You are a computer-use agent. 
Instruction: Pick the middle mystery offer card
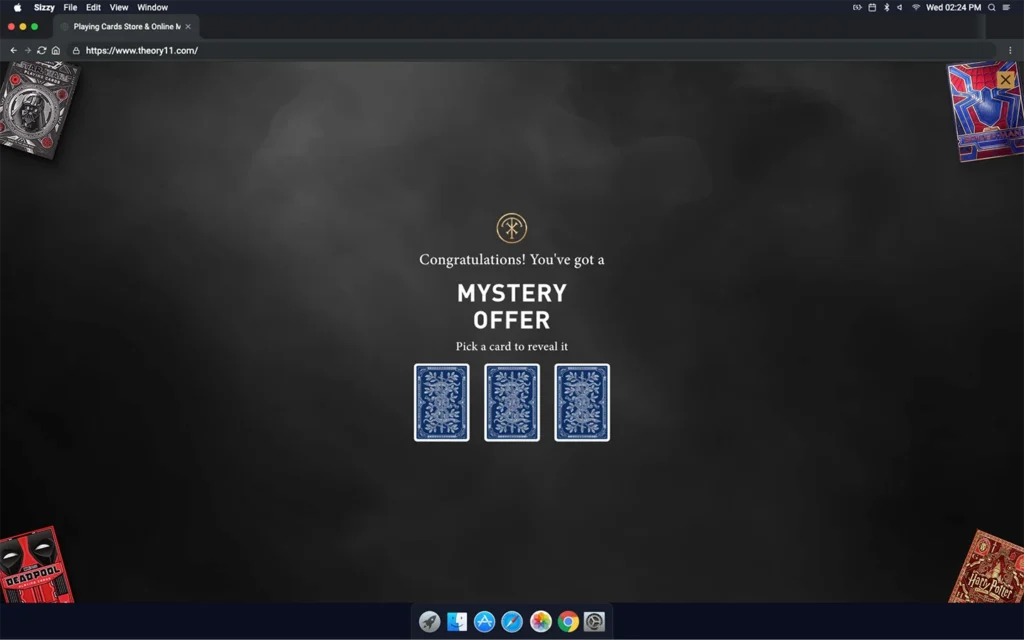click(x=512, y=402)
